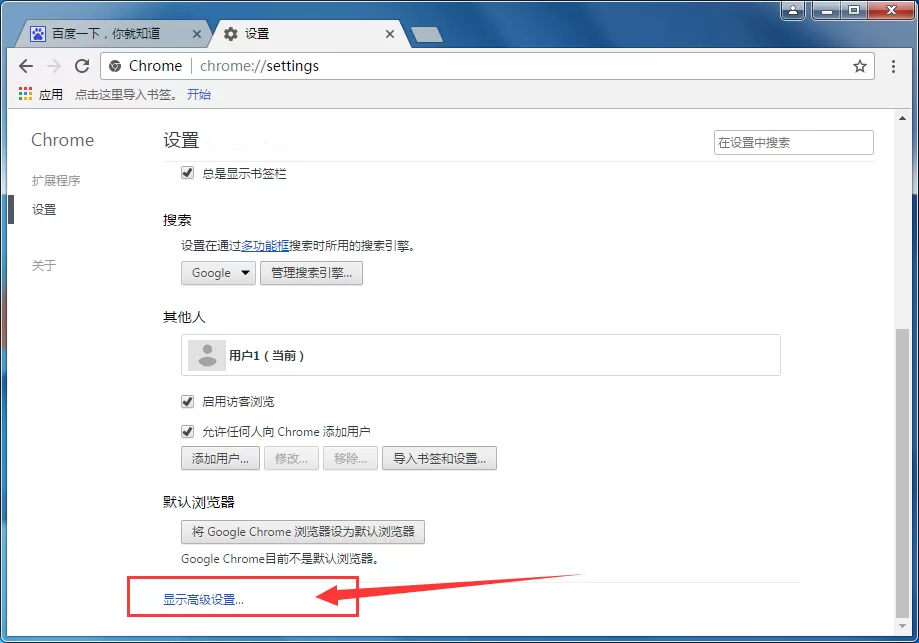
Task: Focus the 在设置中搜索 search box
Action: click(794, 142)
